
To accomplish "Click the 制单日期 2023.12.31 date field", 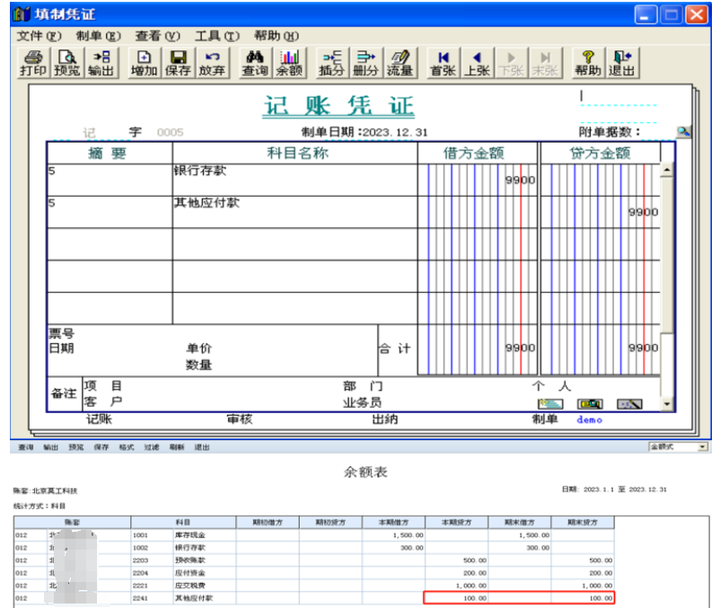I will tap(395, 132).
